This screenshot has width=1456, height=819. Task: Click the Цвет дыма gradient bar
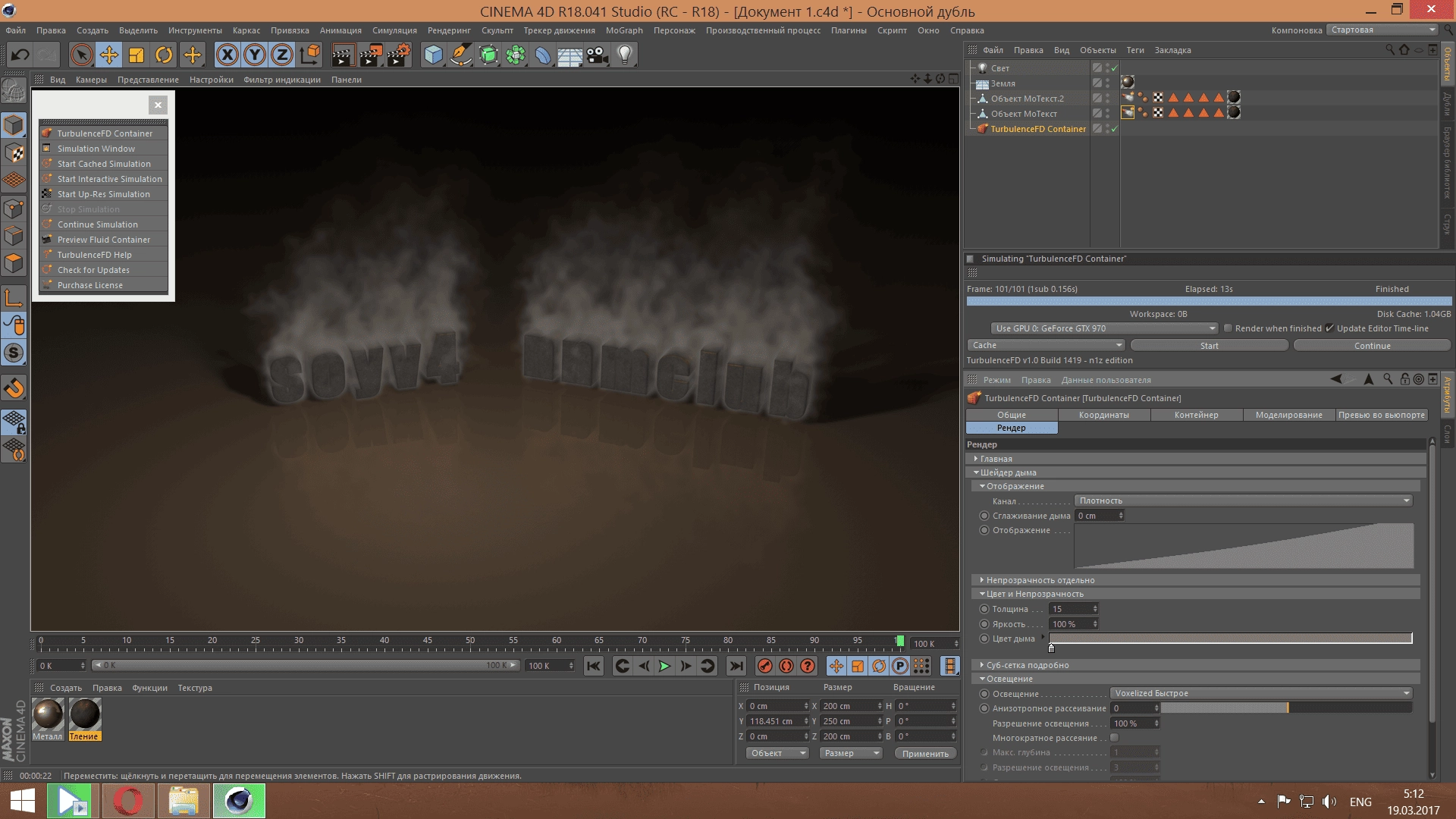coord(1231,639)
